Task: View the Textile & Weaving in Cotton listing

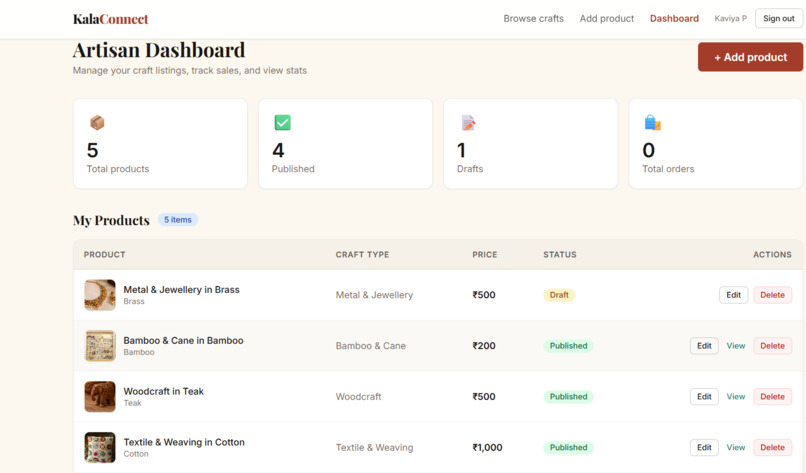Action: 736,447
